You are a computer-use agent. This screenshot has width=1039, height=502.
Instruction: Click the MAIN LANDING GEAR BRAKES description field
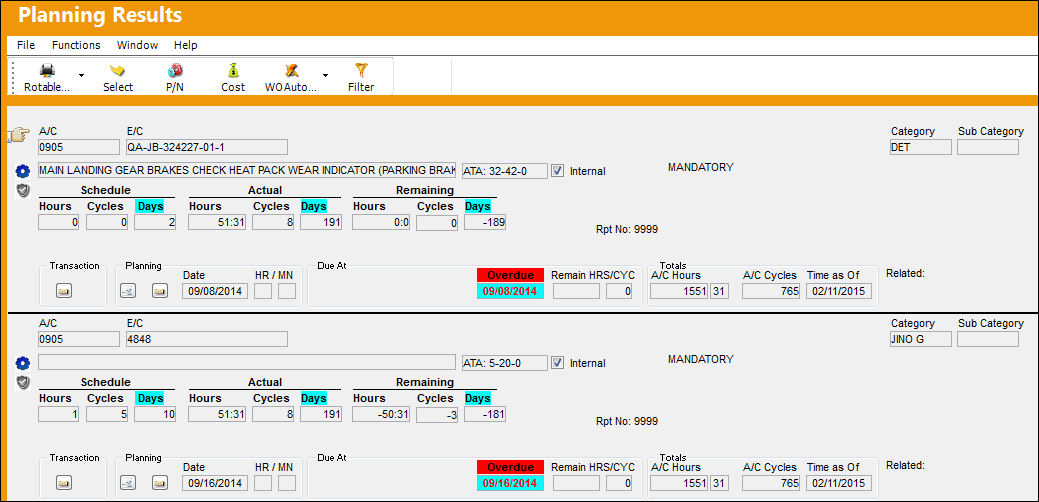[247, 171]
